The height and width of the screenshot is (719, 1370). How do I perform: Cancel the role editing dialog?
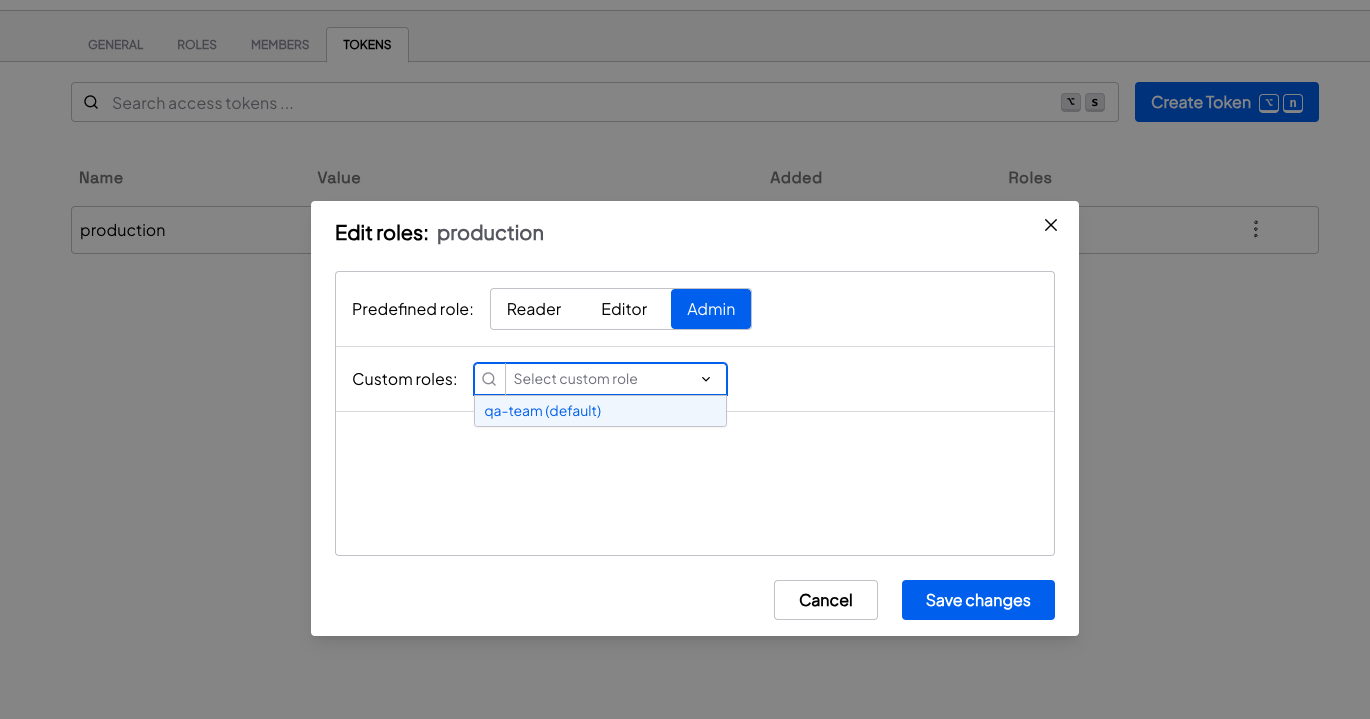[x=825, y=600]
